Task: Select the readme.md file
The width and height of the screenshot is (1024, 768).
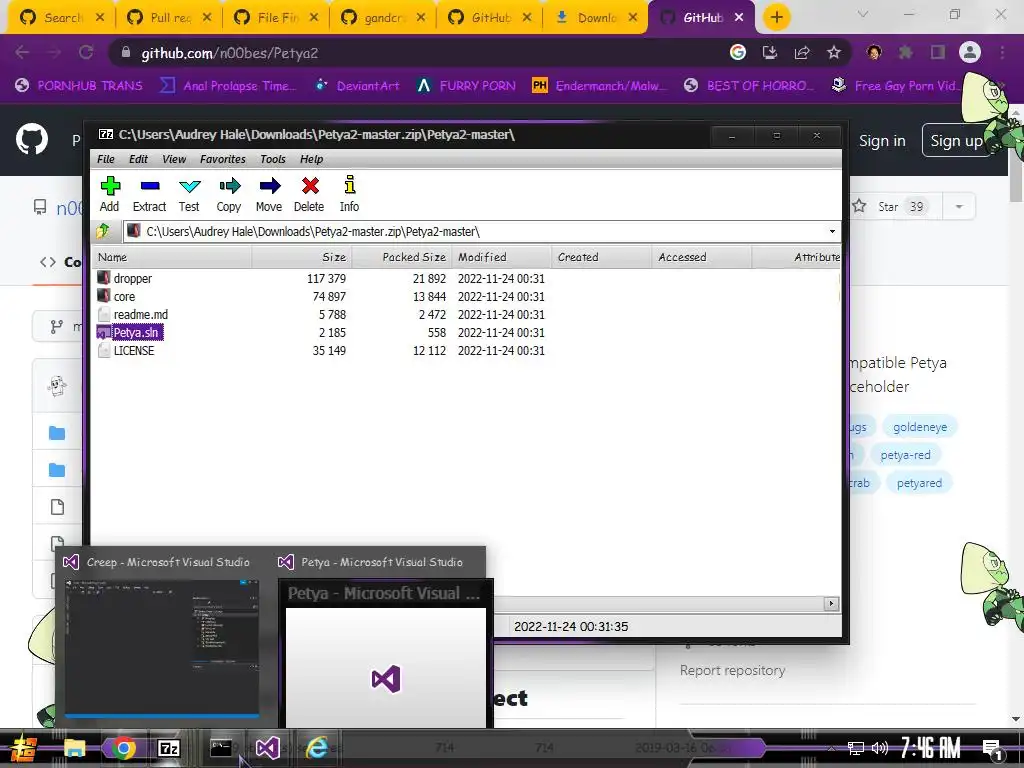Action: (x=140, y=315)
